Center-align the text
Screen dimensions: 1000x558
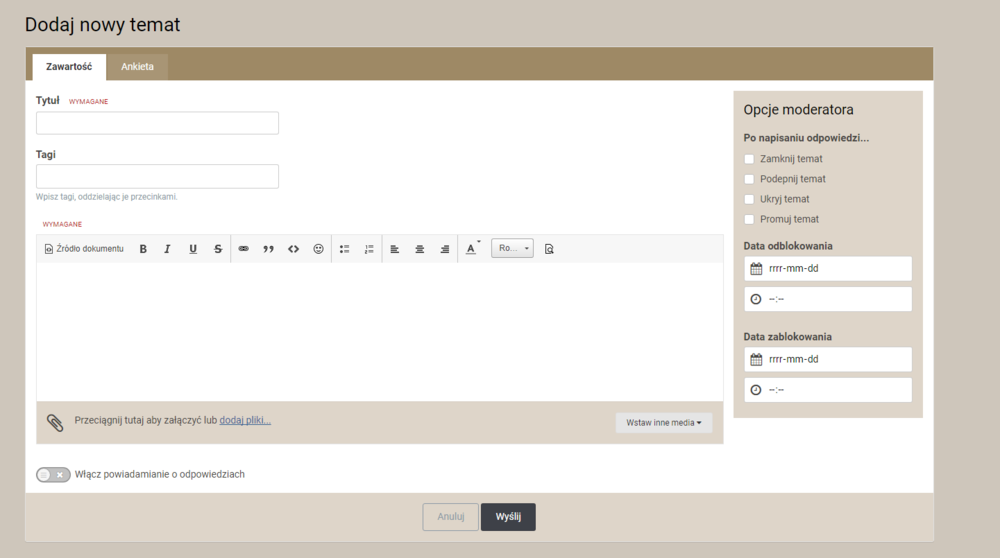click(x=420, y=249)
